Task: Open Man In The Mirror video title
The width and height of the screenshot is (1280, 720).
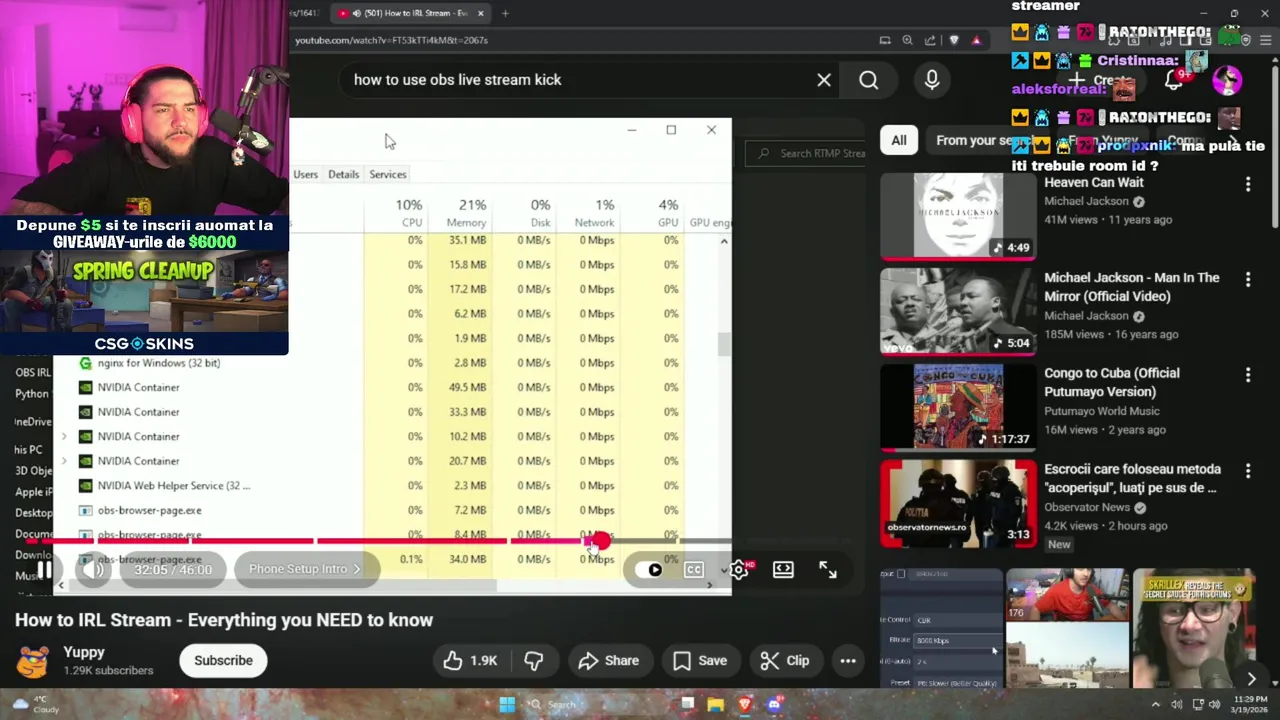Action: point(1132,287)
